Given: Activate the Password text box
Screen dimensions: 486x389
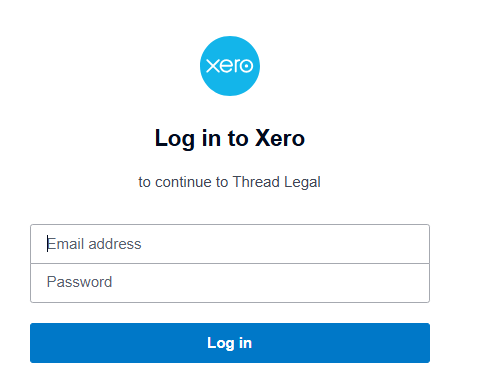Looking at the screenshot, I should [x=230, y=283].
